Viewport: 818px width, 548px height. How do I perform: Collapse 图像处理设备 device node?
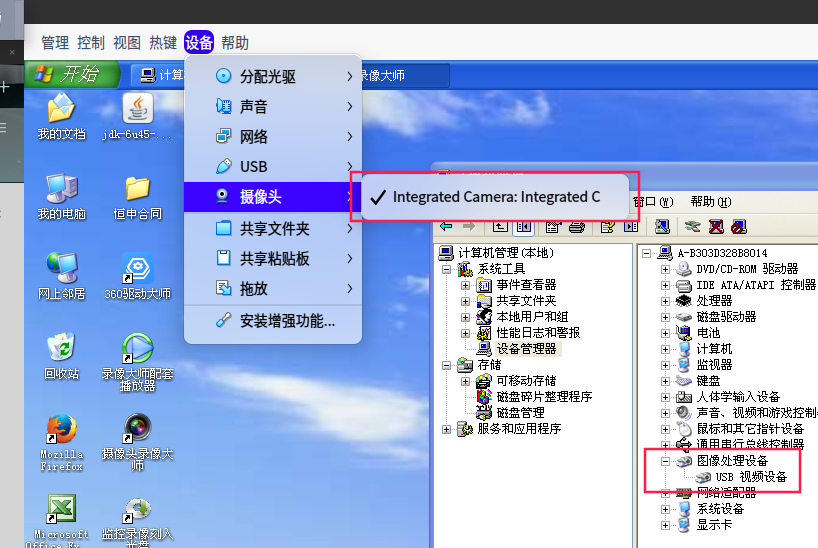point(665,461)
